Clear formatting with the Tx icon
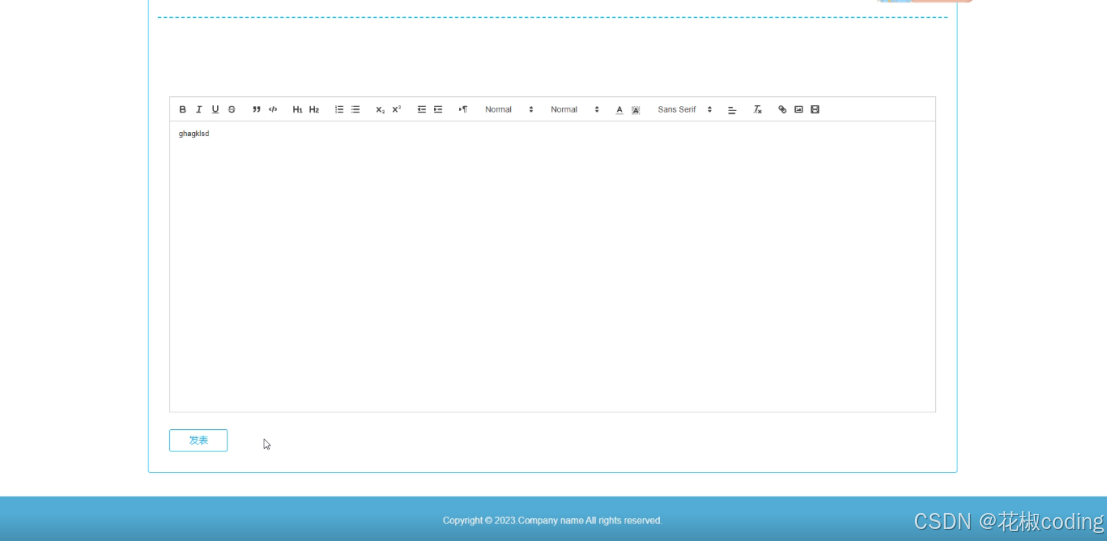 [x=758, y=110]
